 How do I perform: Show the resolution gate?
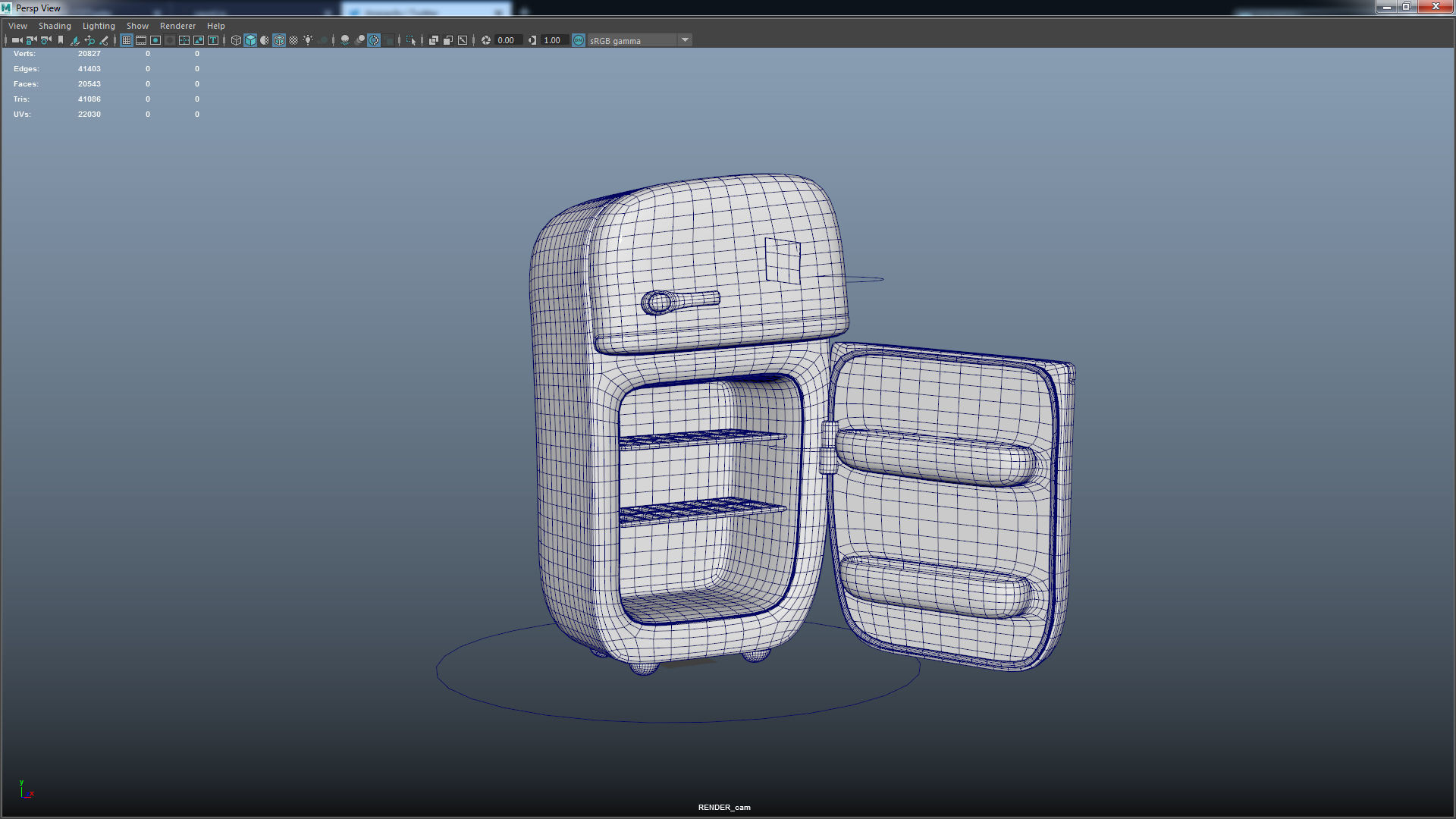tap(155, 40)
